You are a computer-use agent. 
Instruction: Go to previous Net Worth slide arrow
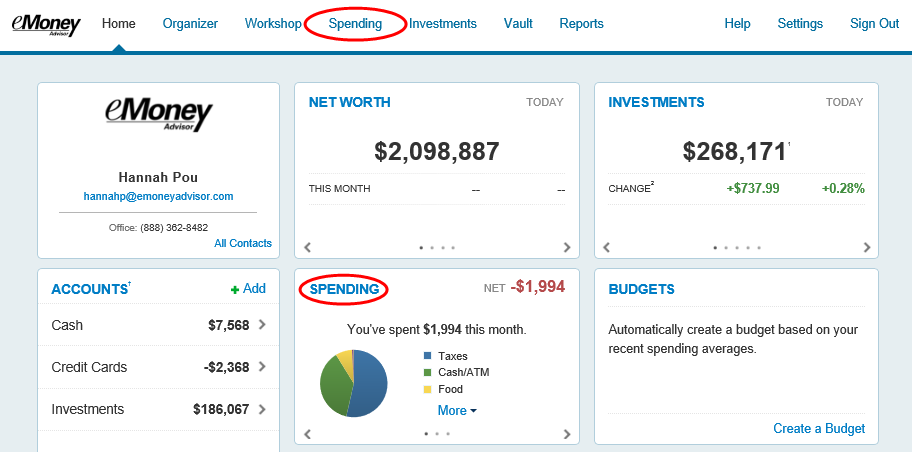pos(308,247)
